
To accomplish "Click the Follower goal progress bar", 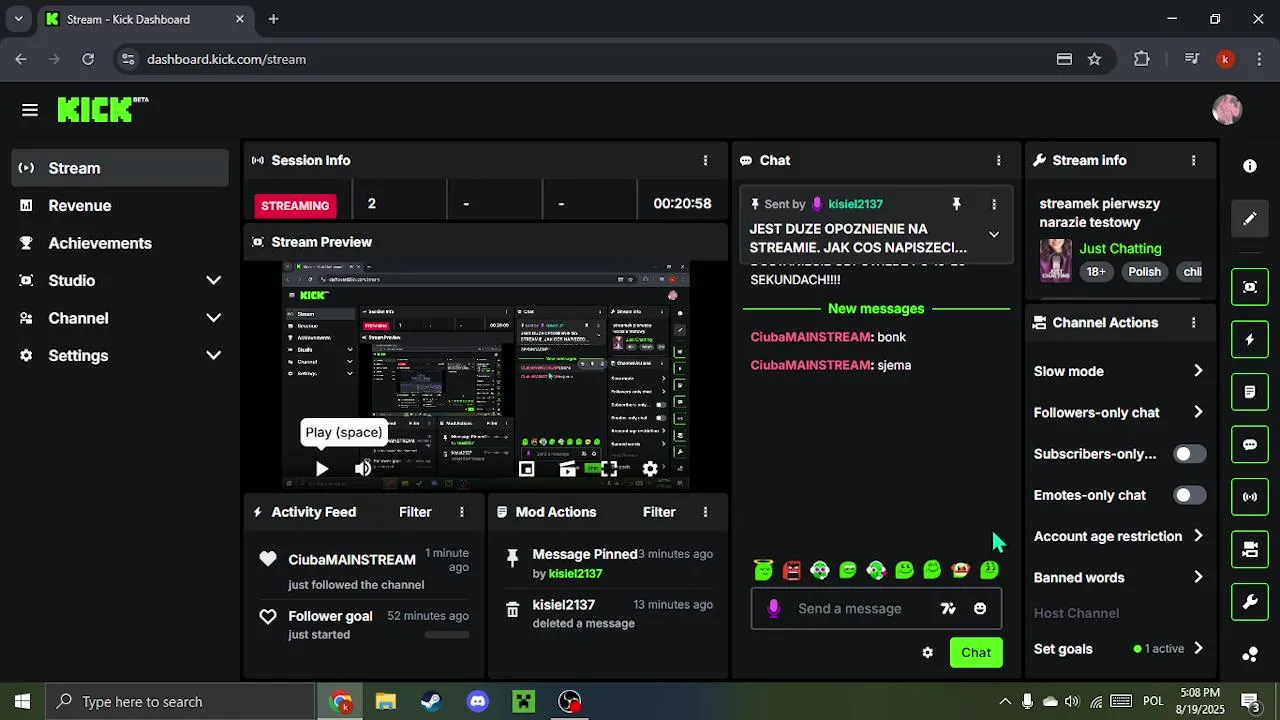I will 446,635.
